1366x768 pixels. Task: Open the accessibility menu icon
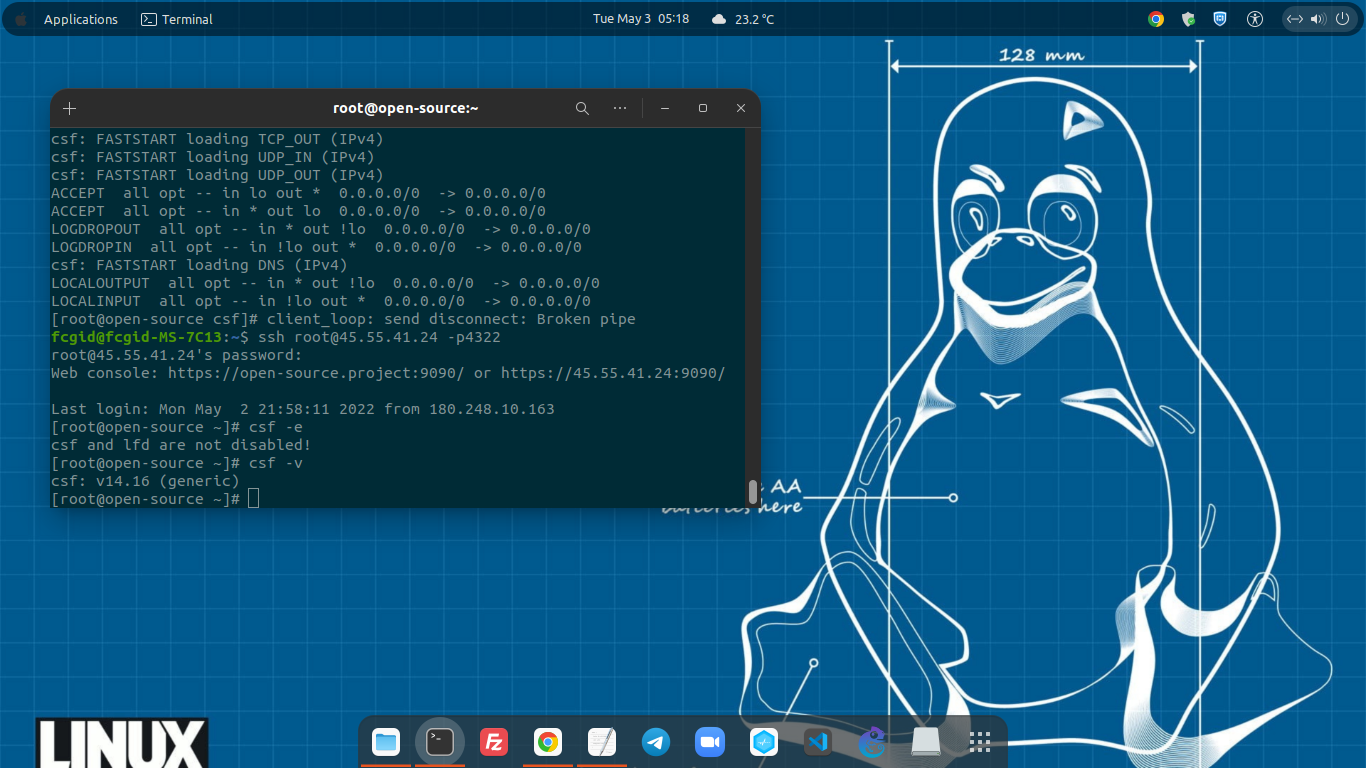pos(1255,19)
